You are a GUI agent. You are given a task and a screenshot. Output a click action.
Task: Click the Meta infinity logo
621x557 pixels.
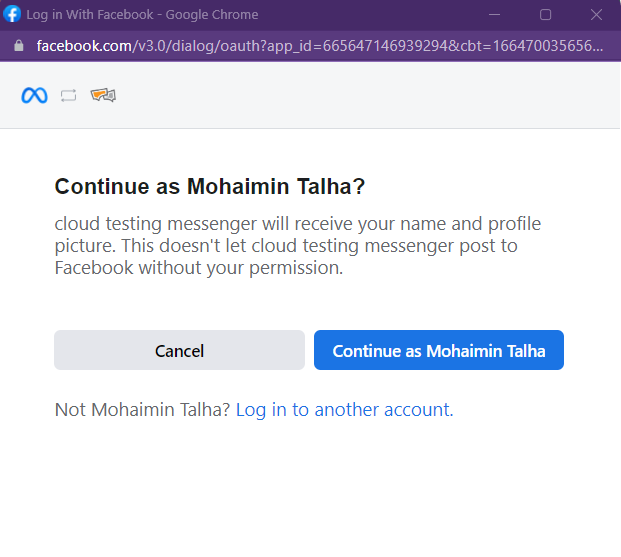coord(34,95)
